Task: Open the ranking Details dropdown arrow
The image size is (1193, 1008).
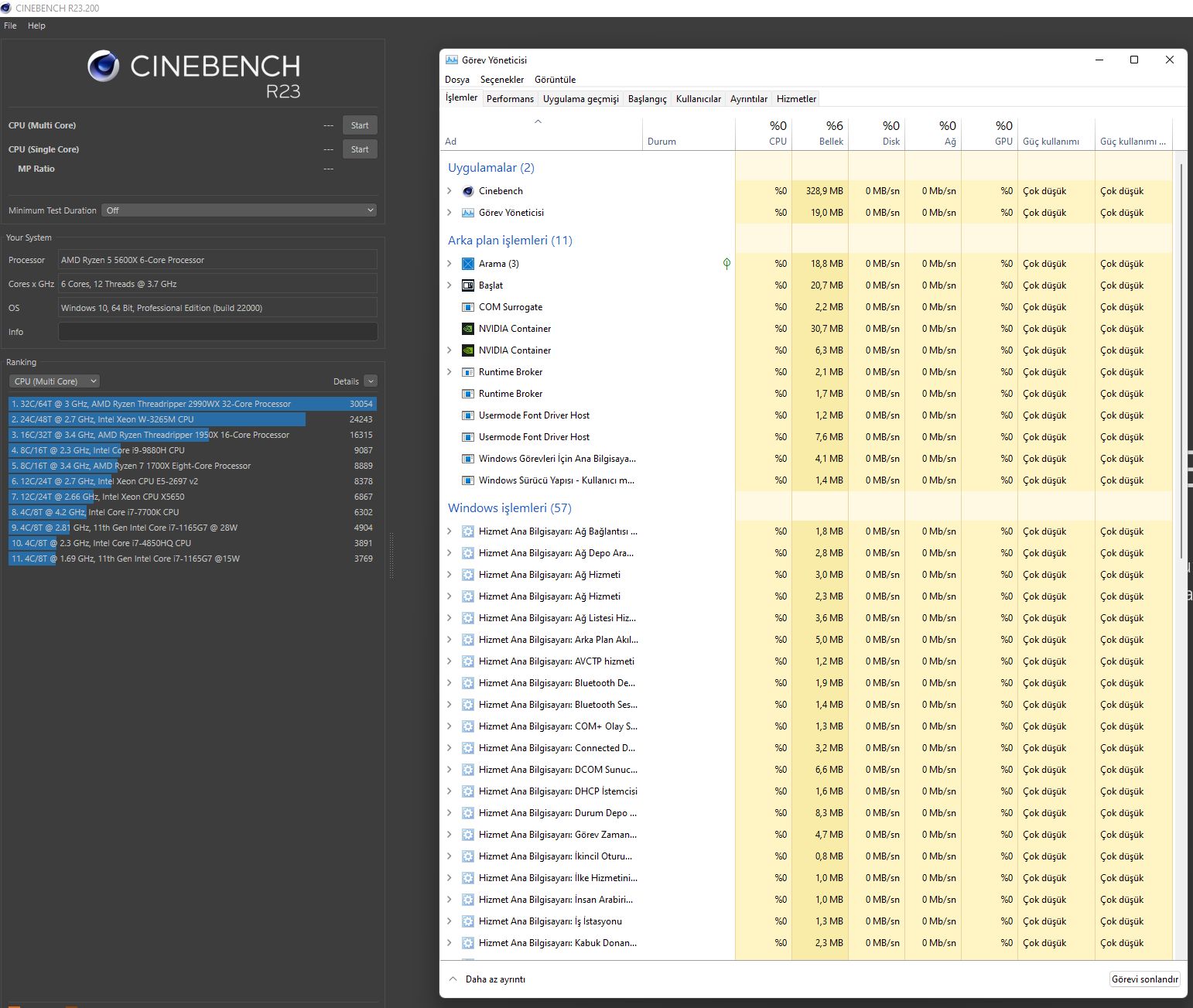Action: pyautogui.click(x=371, y=381)
